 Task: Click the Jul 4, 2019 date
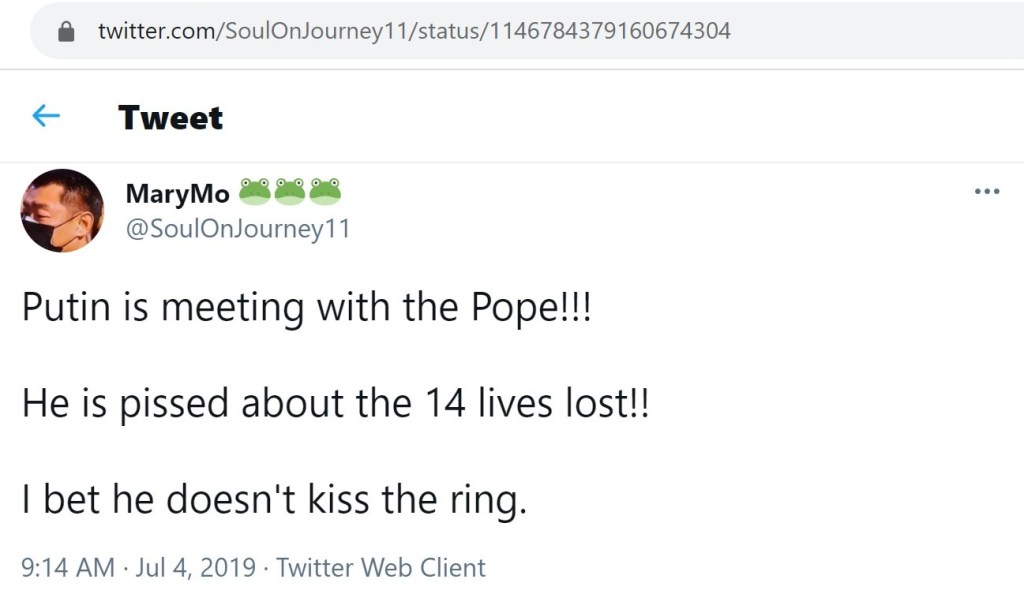click(194, 568)
